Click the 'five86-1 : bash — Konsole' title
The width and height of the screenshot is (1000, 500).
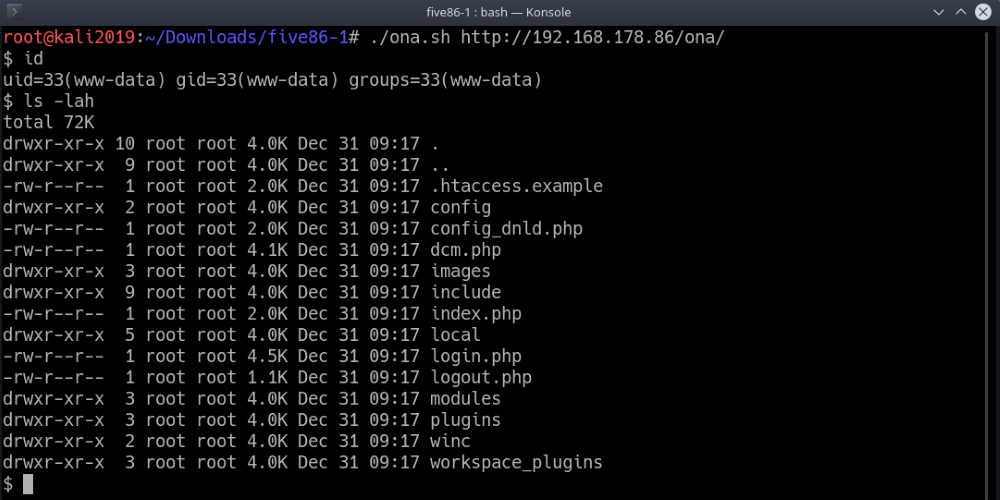point(500,12)
